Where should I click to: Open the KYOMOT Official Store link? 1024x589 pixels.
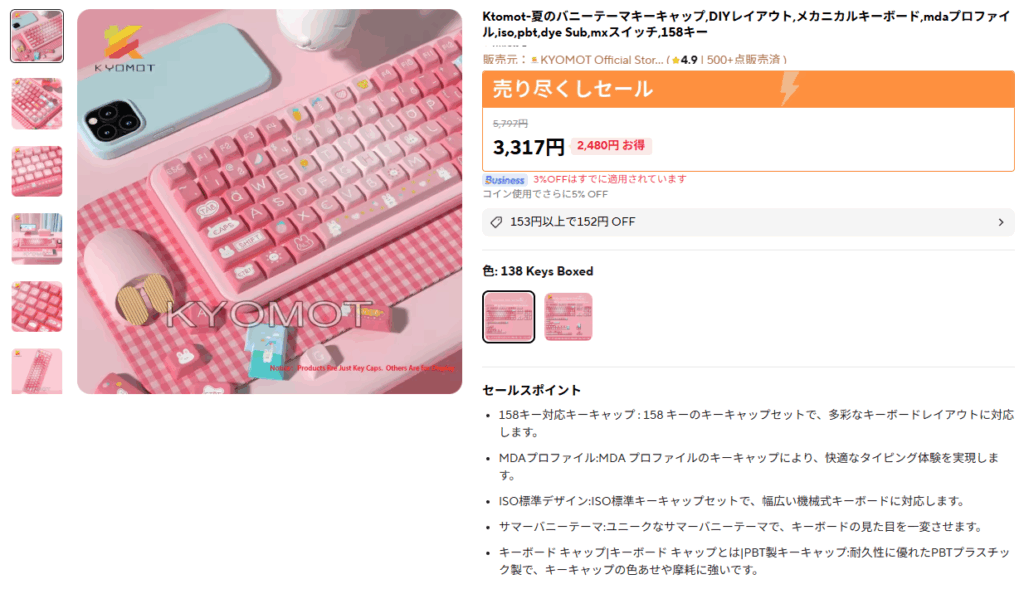(601, 59)
